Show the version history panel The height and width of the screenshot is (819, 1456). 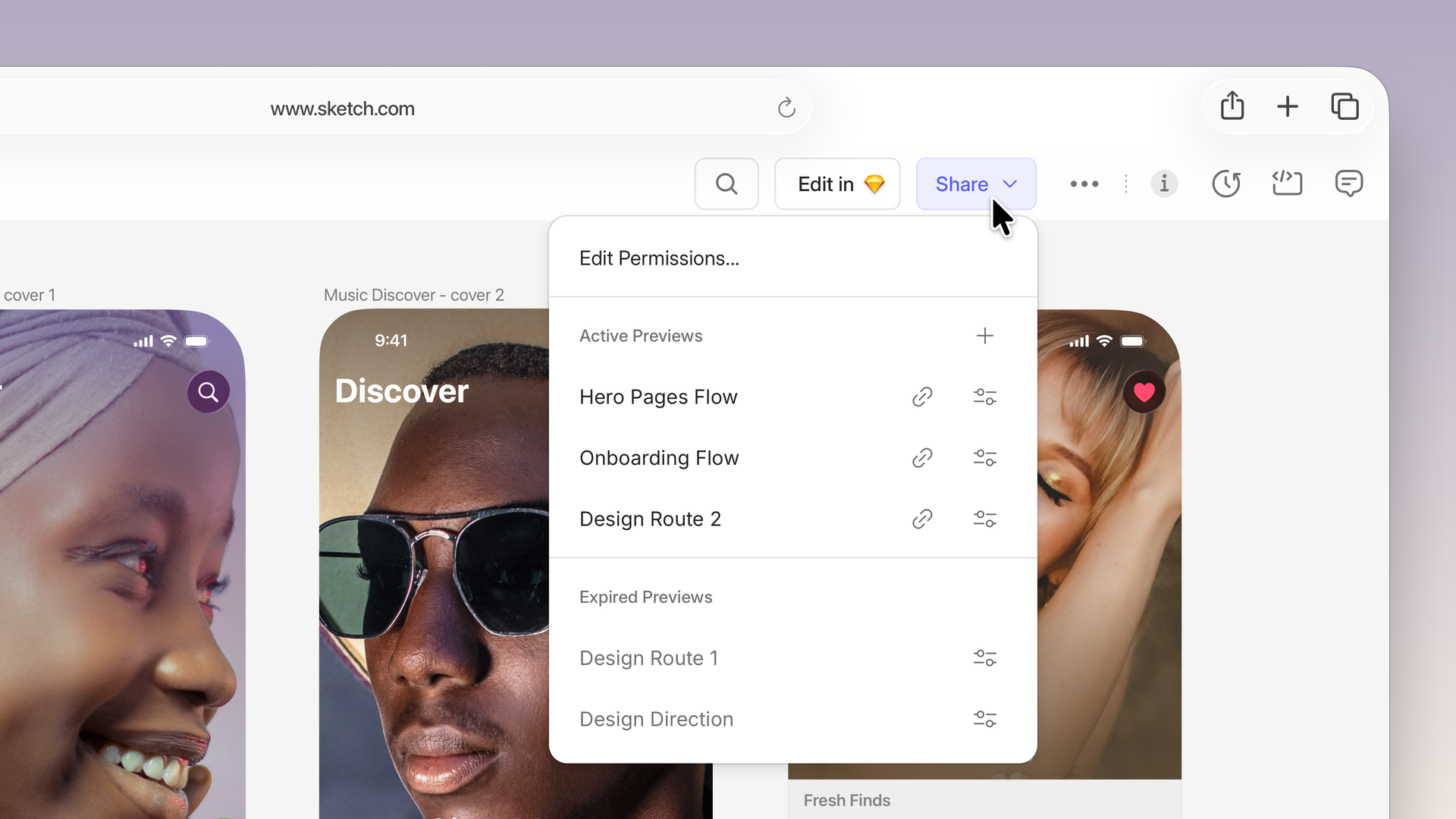click(x=1225, y=184)
